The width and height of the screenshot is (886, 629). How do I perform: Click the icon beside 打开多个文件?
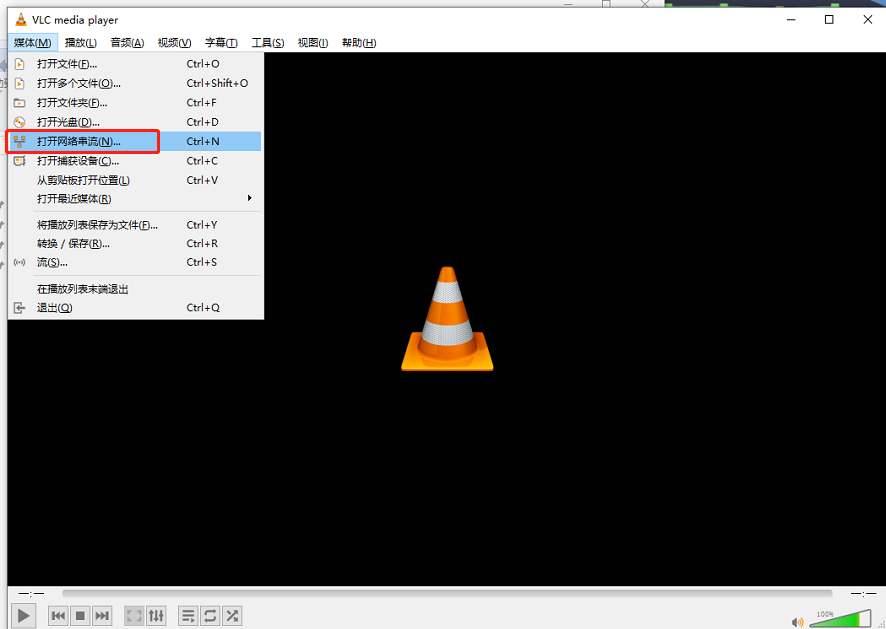[x=20, y=83]
